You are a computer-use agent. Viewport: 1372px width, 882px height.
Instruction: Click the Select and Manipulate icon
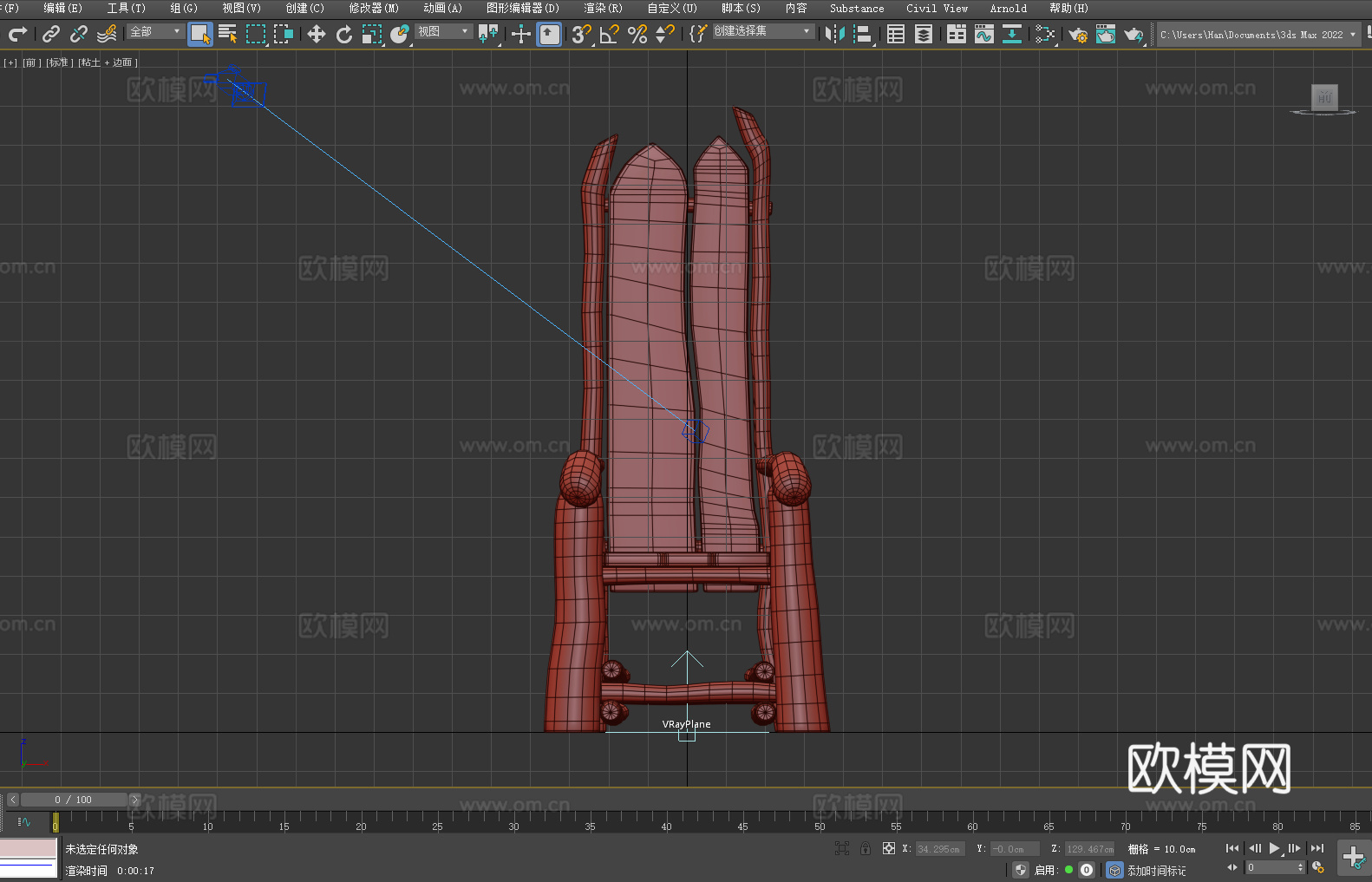click(520, 34)
